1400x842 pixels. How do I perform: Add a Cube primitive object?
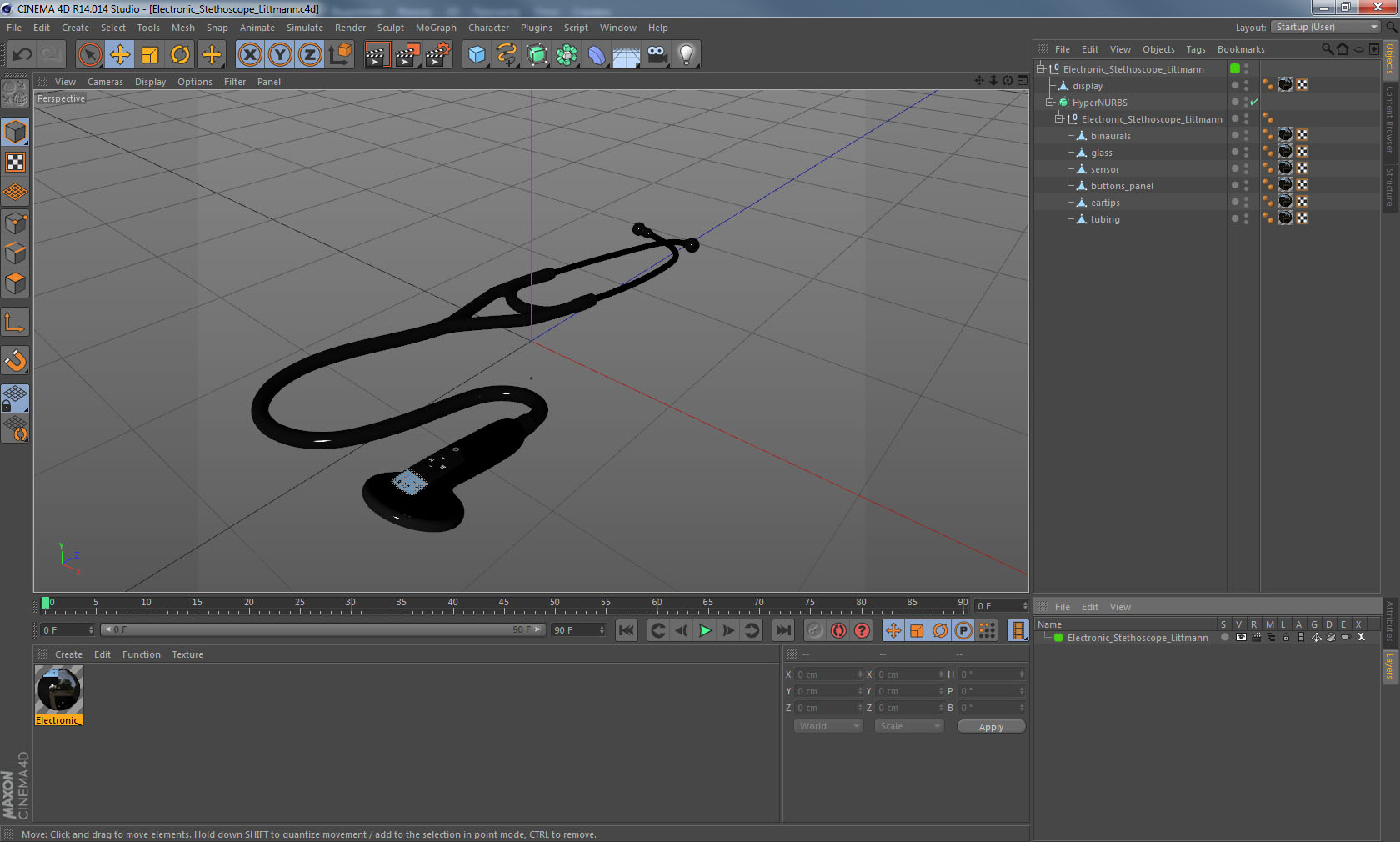point(476,55)
